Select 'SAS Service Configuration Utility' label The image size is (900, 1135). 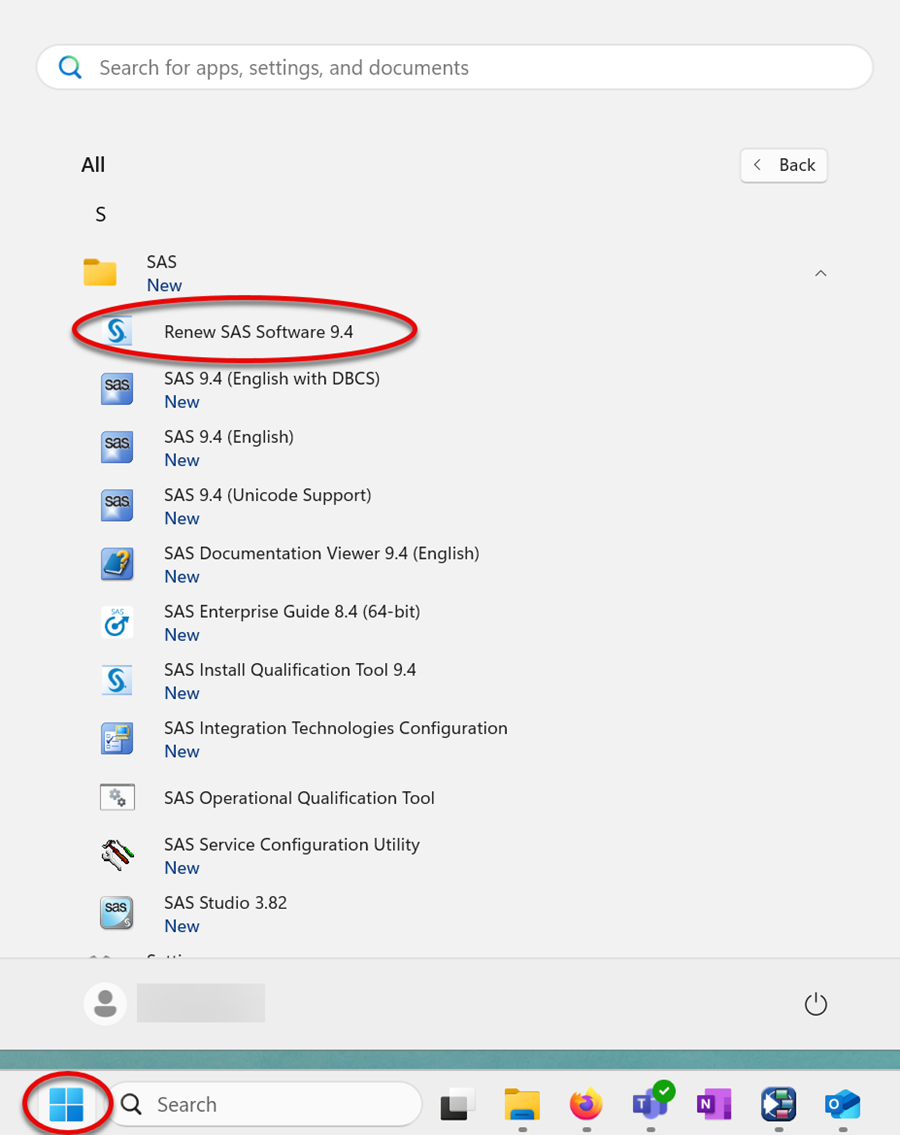pos(292,845)
